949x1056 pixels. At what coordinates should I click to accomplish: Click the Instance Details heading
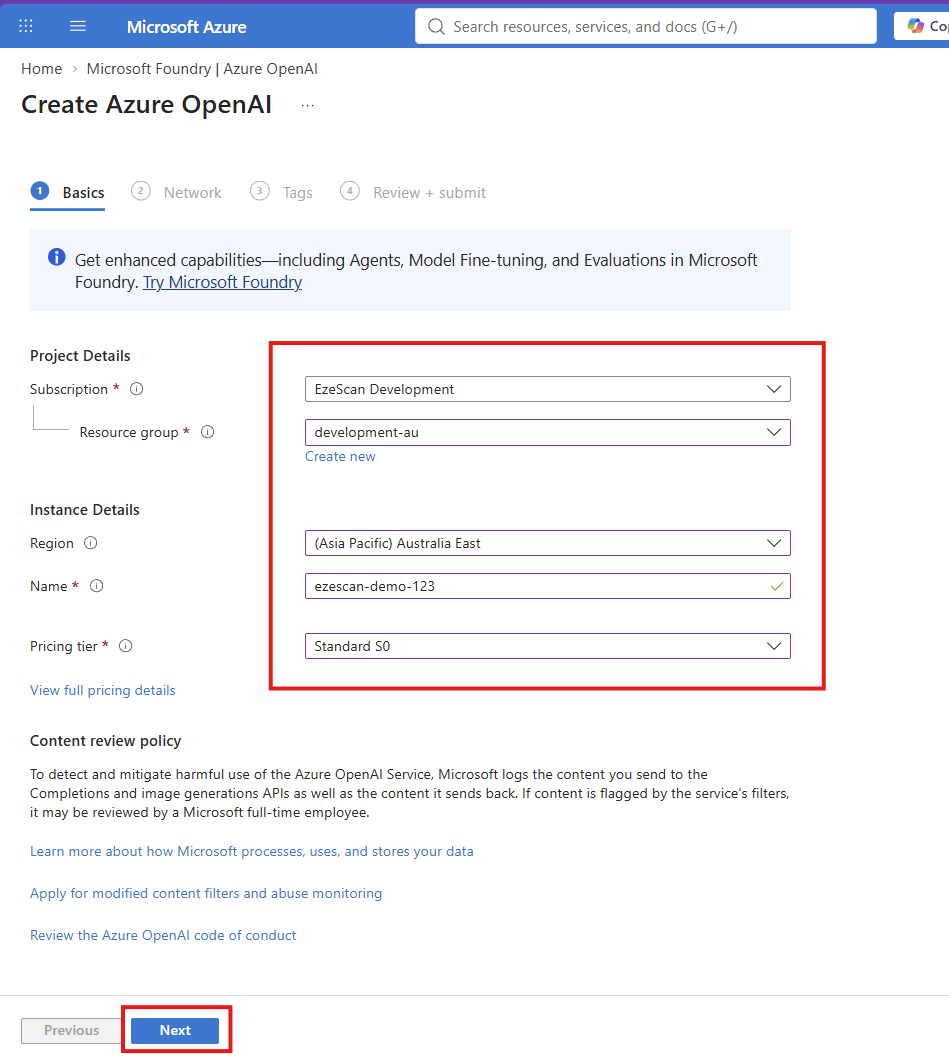pyautogui.click(x=85, y=510)
